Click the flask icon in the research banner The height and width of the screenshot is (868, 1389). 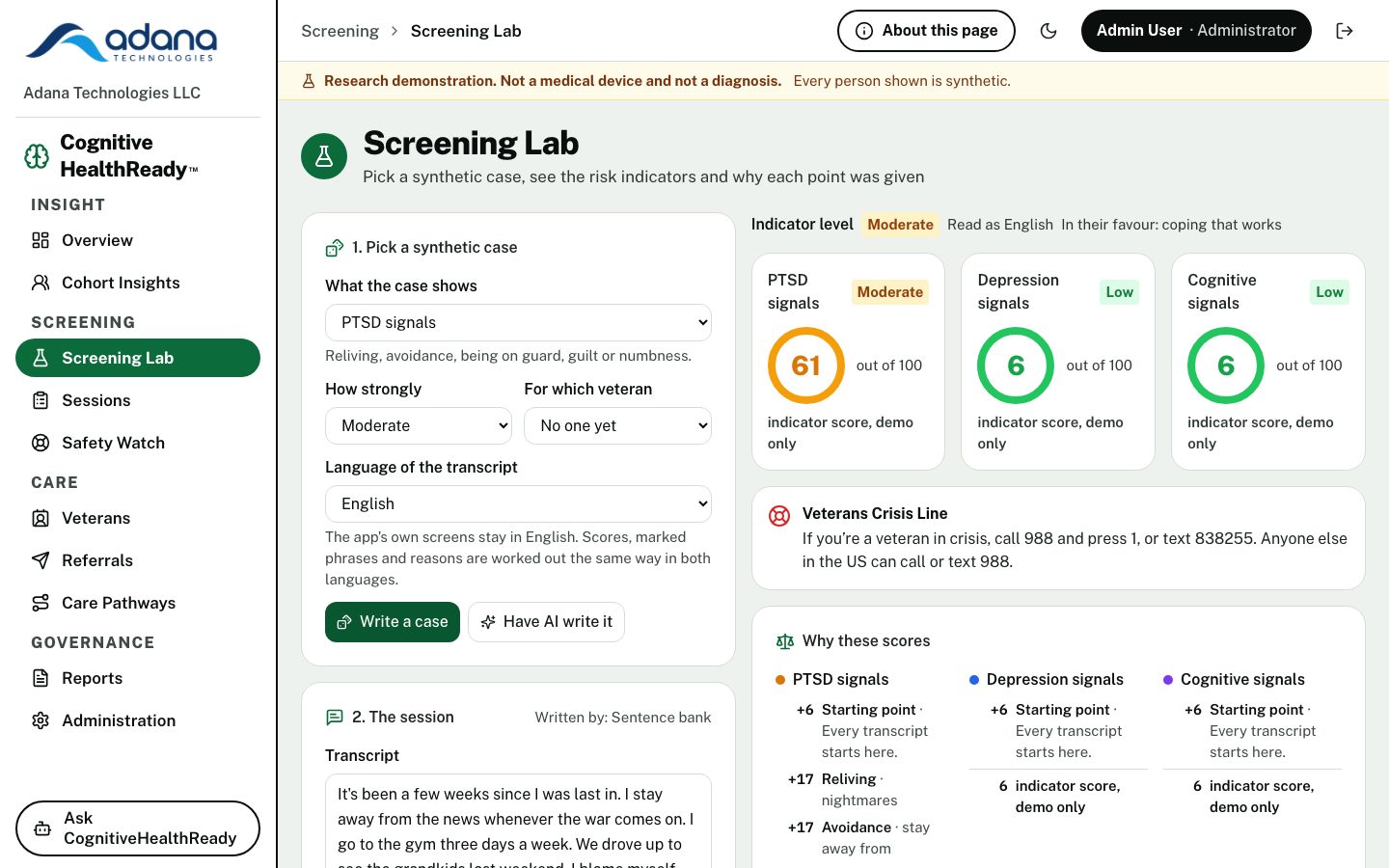coord(309,81)
